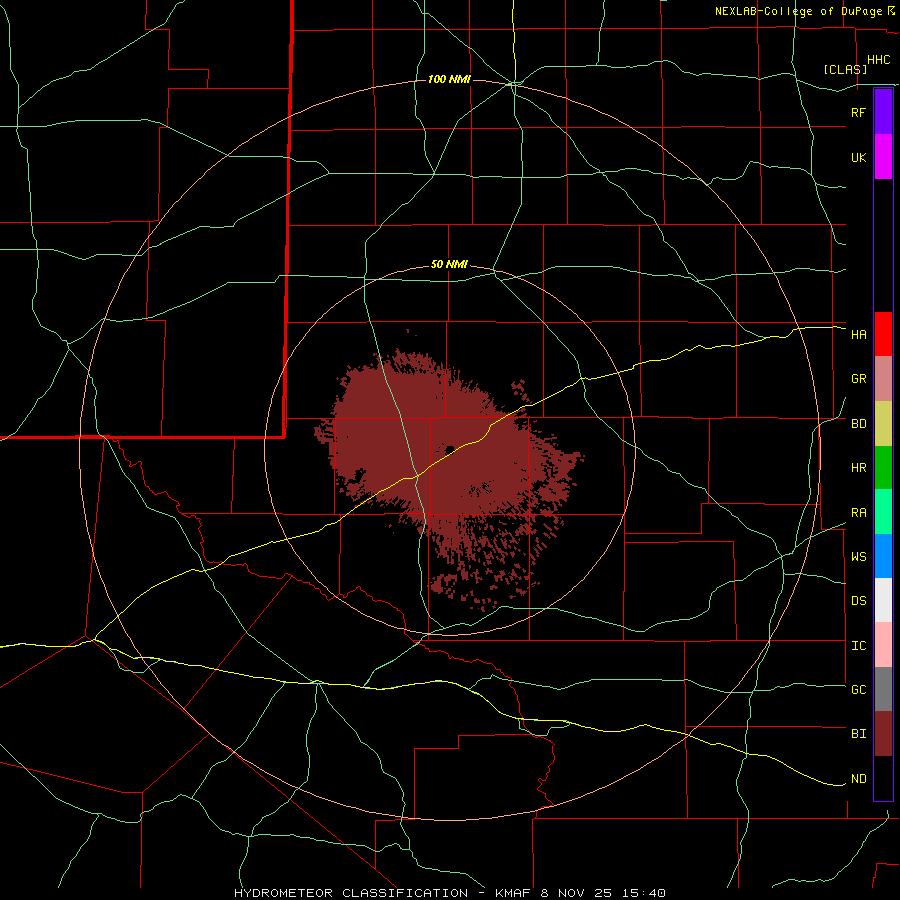Viewport: 900px width, 900px height.
Task: Click the GC gray legend color swatch
Action: coord(883,689)
